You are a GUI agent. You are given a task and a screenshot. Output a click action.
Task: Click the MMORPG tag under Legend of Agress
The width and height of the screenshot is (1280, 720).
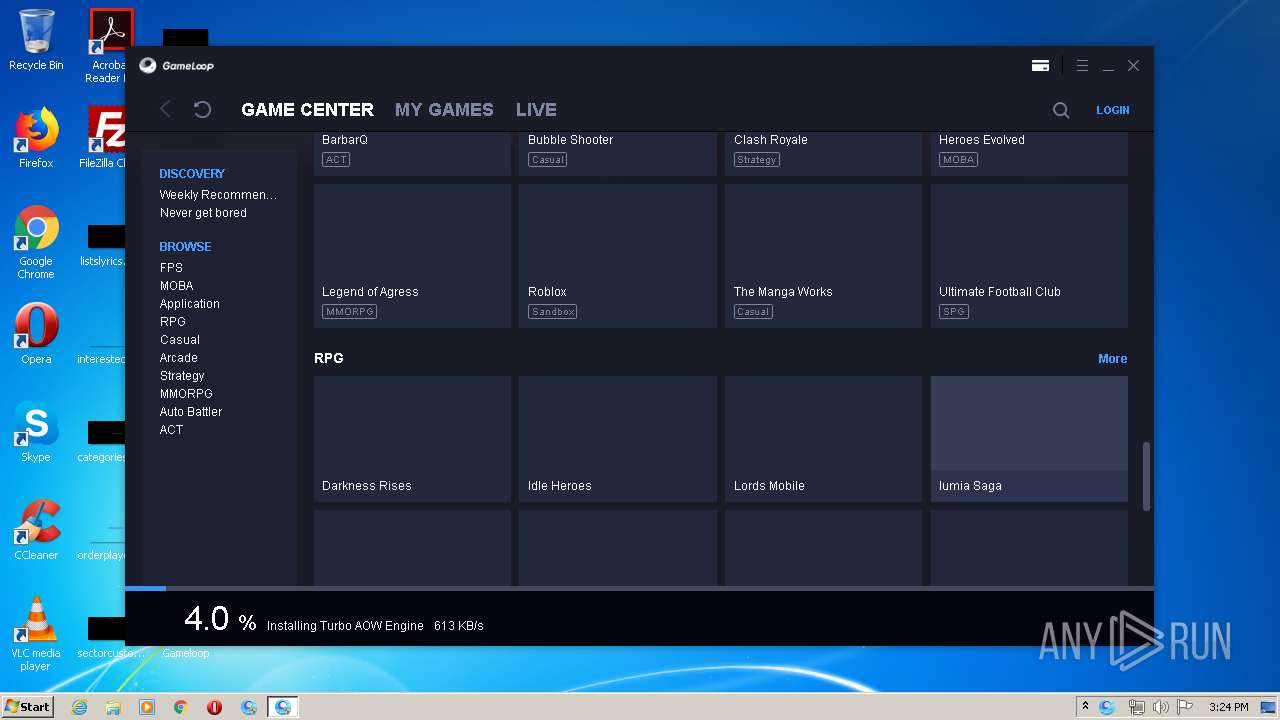[349, 312]
